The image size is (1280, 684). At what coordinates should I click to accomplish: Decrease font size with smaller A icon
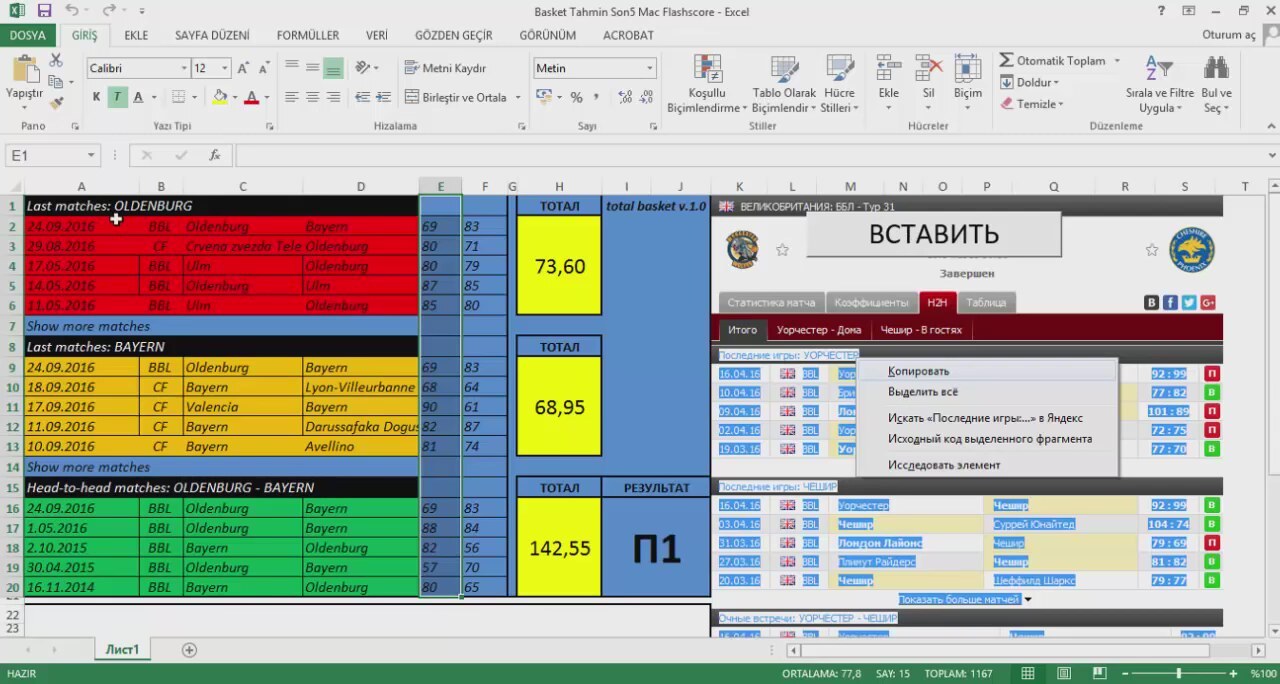pos(265,68)
